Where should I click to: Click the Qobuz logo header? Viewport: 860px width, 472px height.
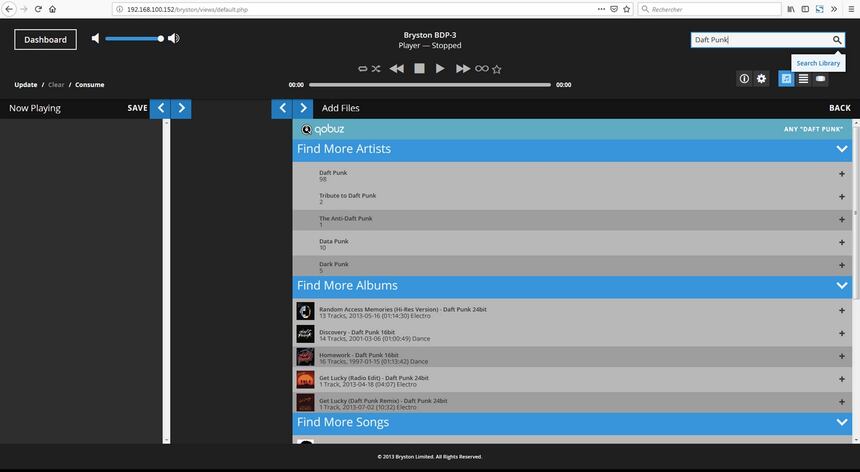(322, 129)
